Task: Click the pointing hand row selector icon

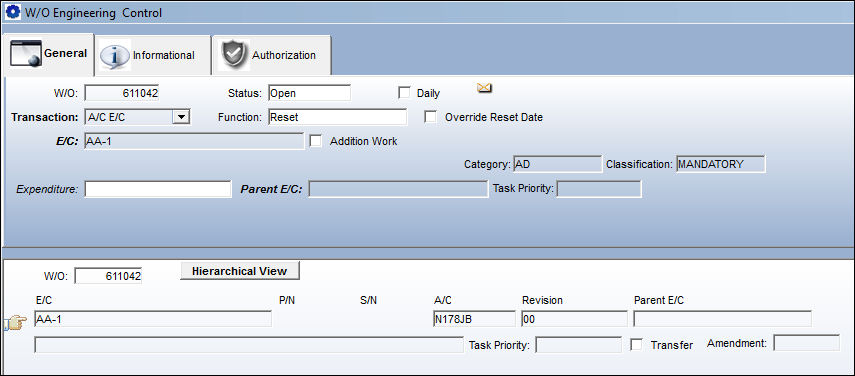Action: [15, 324]
